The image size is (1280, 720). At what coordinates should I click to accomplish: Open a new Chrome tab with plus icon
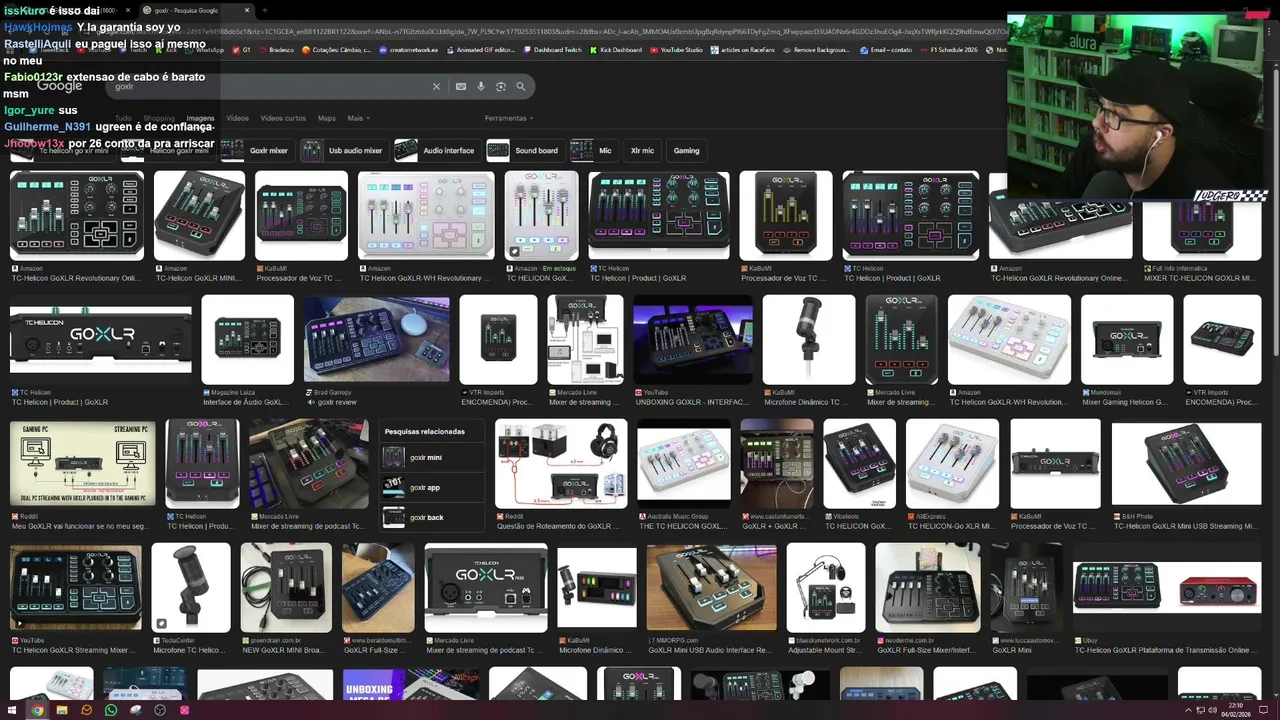tap(265, 10)
